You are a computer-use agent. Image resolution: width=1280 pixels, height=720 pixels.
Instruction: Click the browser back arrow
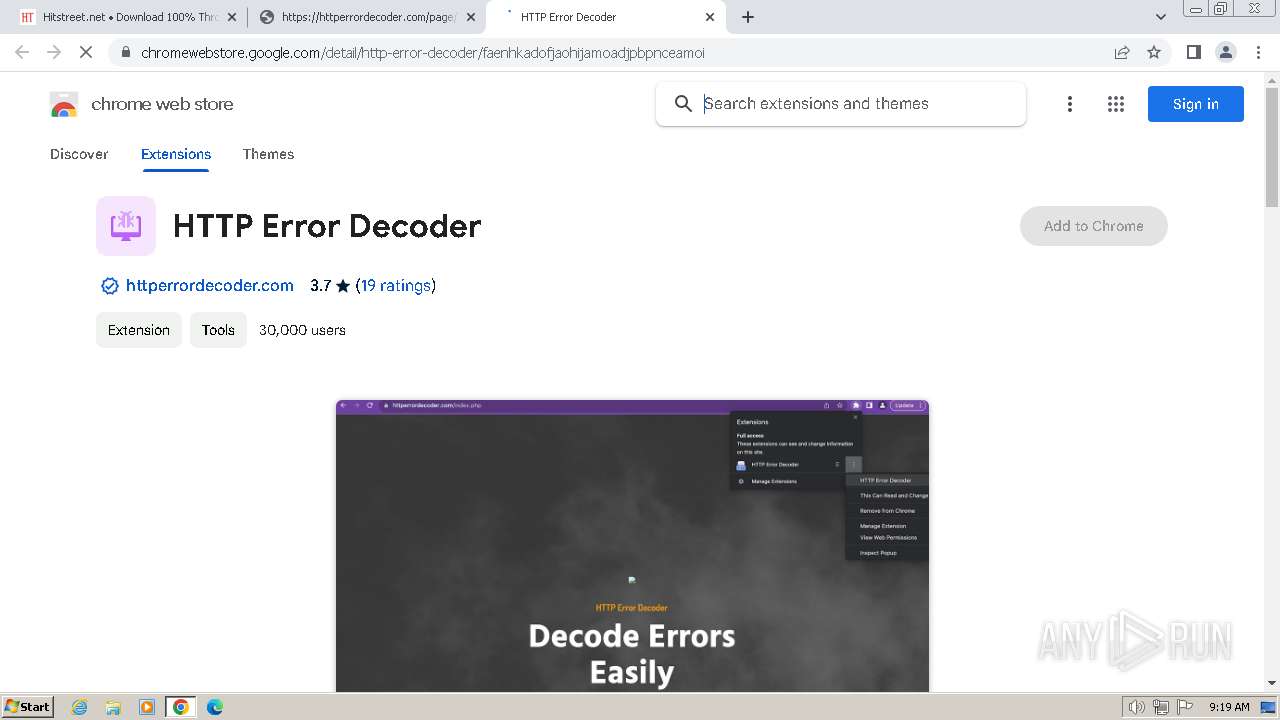point(22,52)
